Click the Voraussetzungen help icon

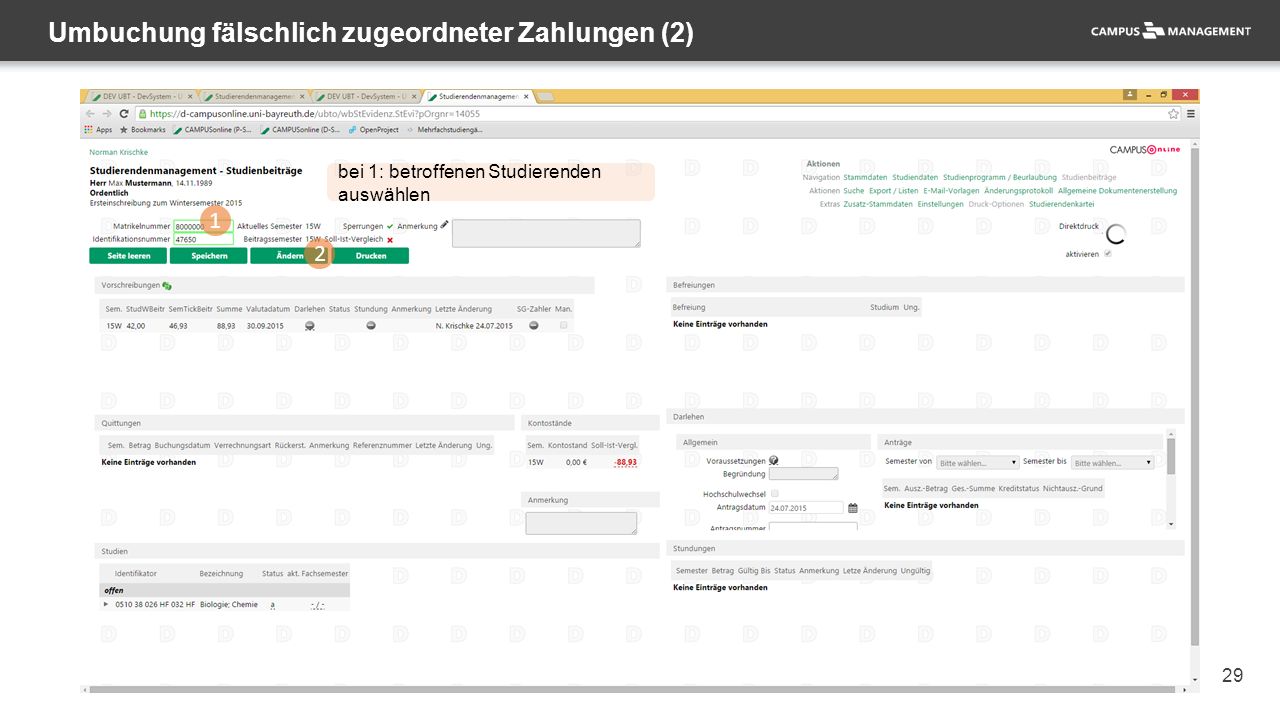[x=774, y=460]
